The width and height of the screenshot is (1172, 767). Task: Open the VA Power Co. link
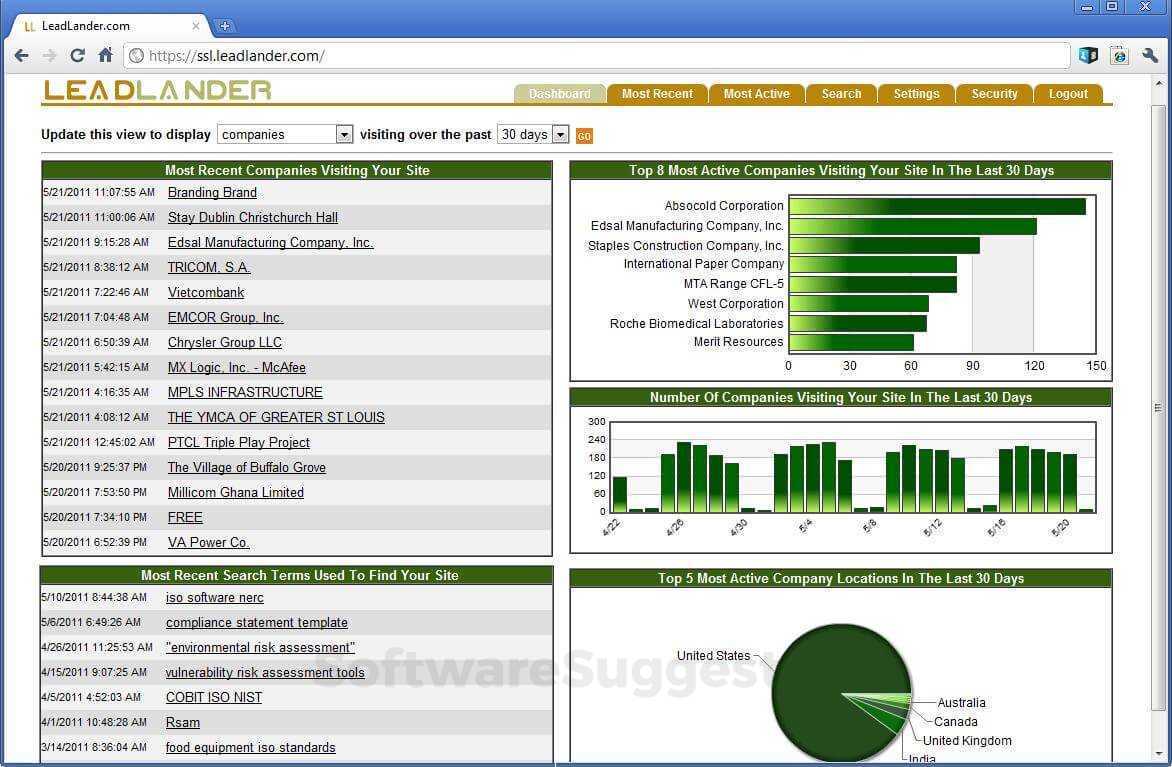click(x=209, y=542)
